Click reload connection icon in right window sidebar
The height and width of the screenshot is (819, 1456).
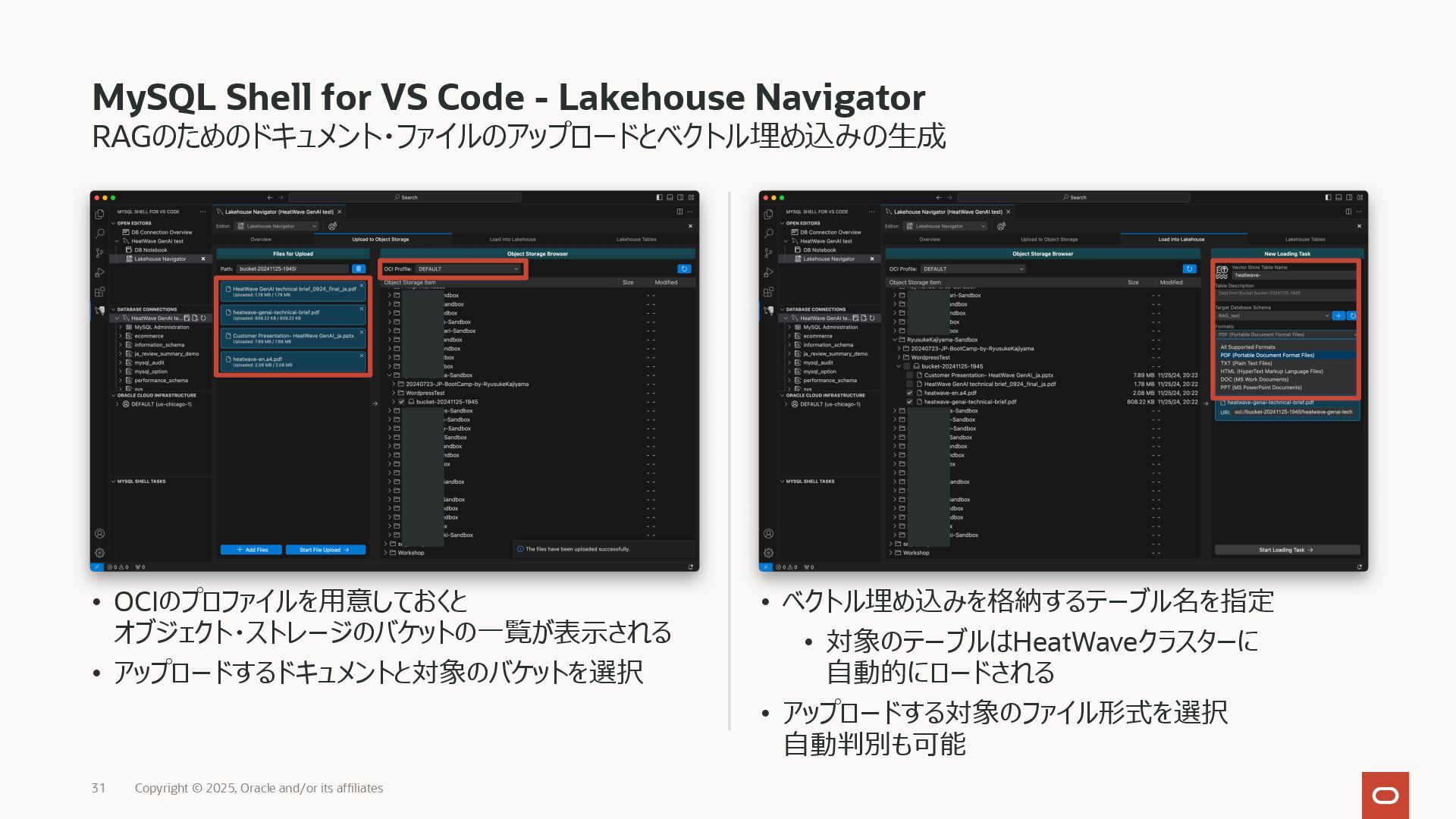tap(872, 318)
